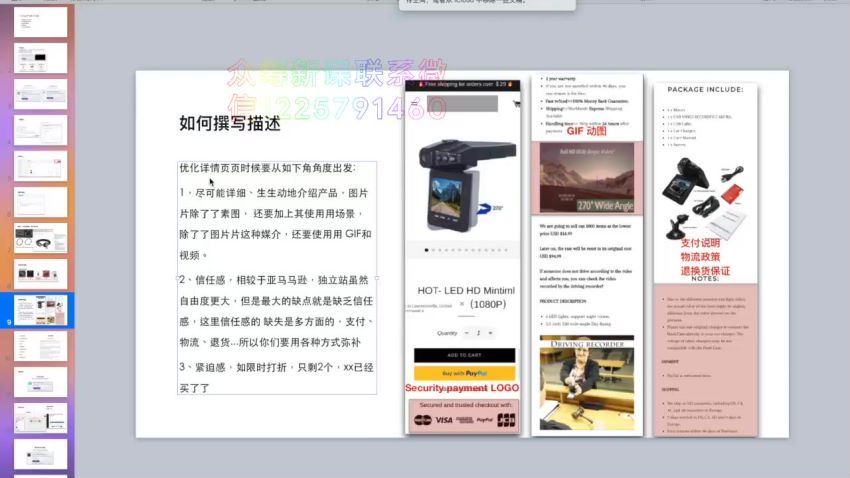Screen dimensions: 850x478
Task: Click the PRODUCT DESCRIPTION heading
Action: [x=563, y=301]
